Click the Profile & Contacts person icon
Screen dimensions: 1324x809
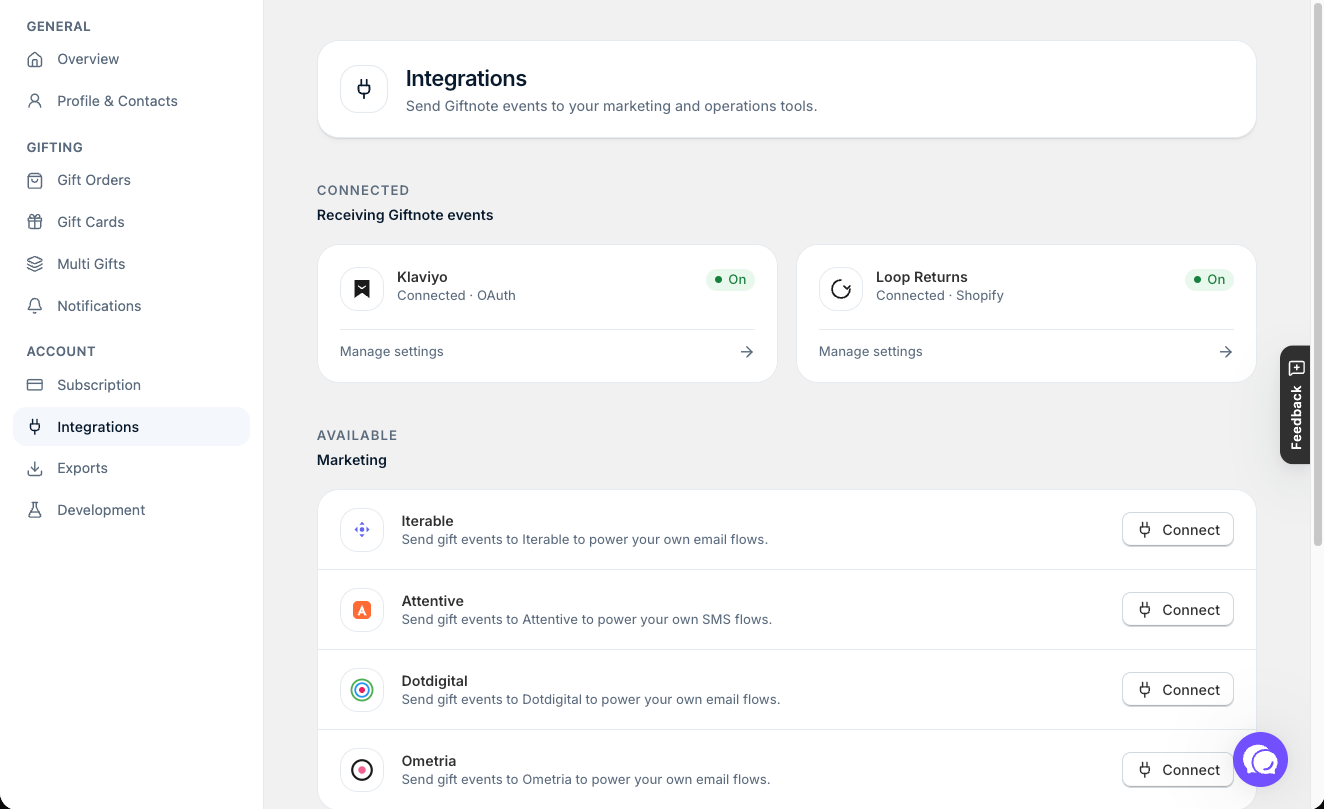35,101
